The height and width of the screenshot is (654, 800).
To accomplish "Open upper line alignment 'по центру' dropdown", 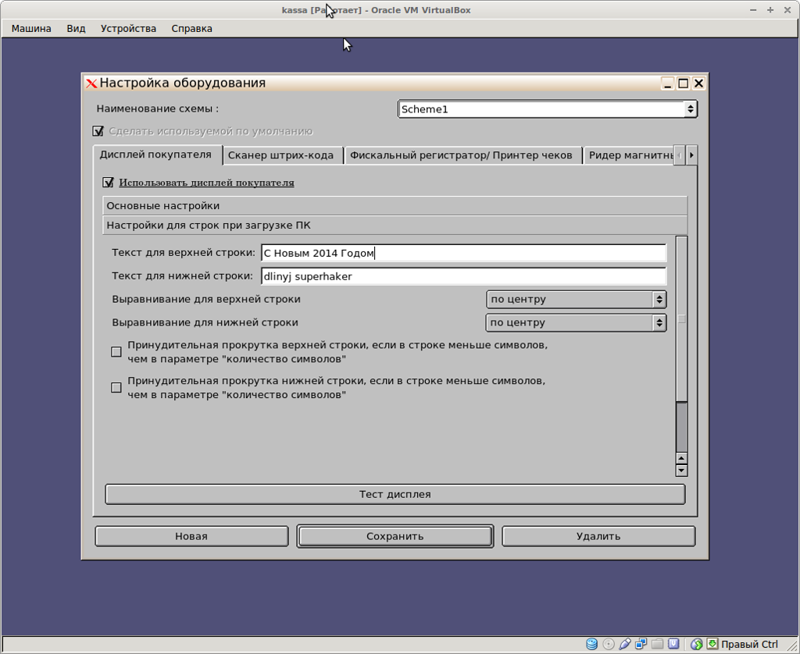I will point(576,299).
